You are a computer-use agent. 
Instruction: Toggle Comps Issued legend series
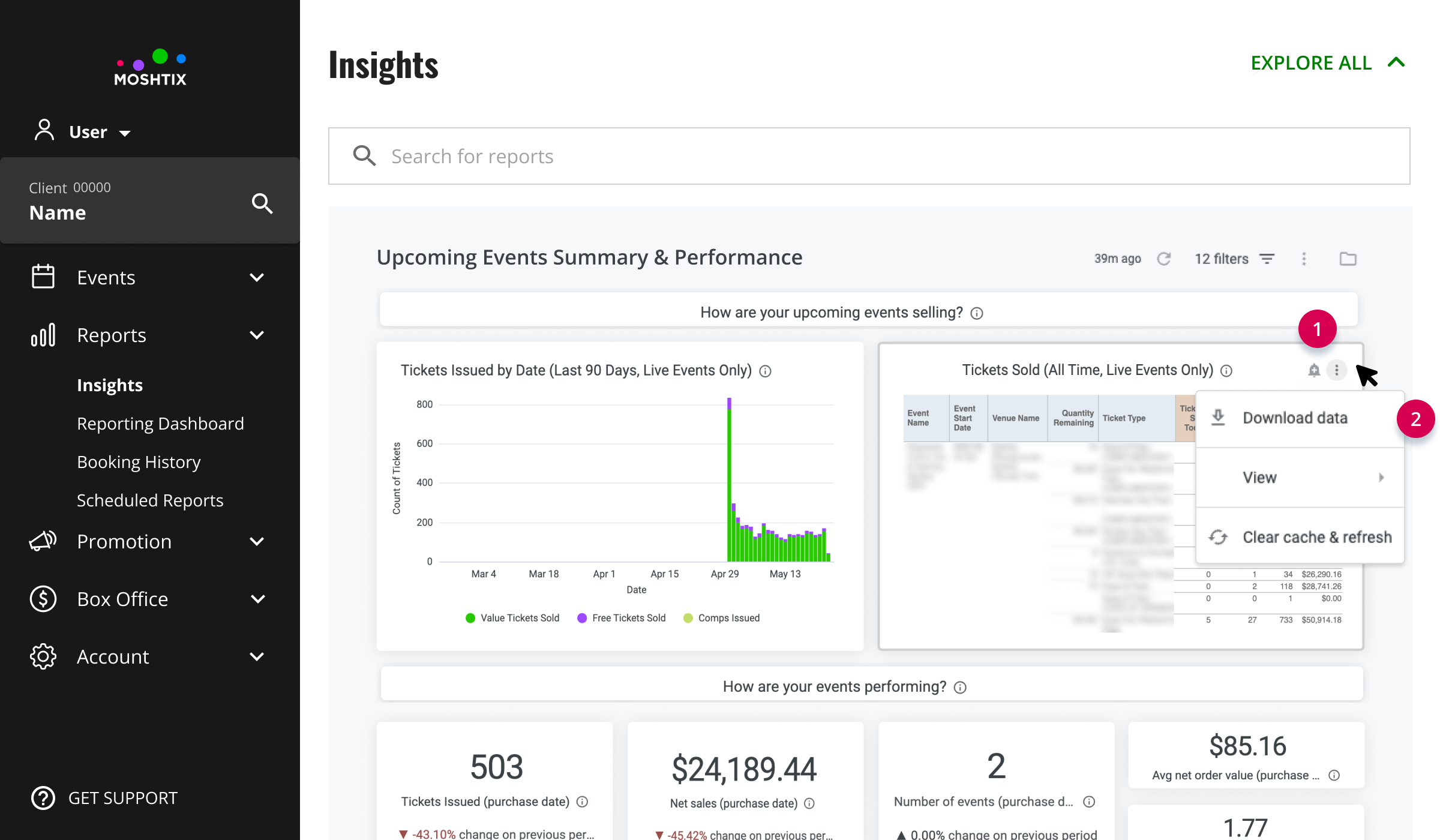722,618
